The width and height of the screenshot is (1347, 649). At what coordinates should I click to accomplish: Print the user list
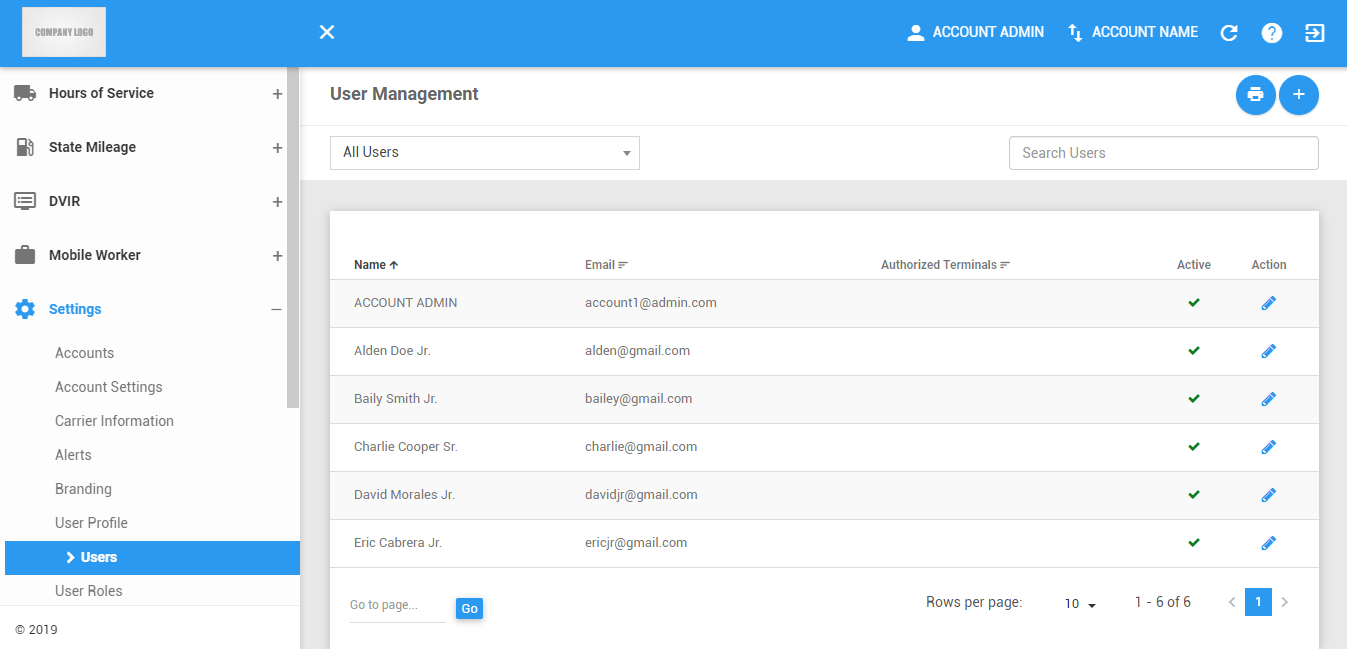coord(1256,95)
